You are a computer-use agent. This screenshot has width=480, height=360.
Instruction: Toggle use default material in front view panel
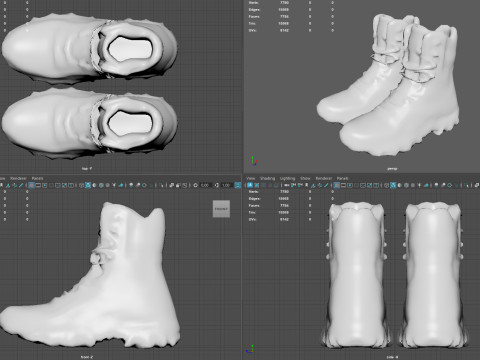pyautogui.click(x=94, y=185)
